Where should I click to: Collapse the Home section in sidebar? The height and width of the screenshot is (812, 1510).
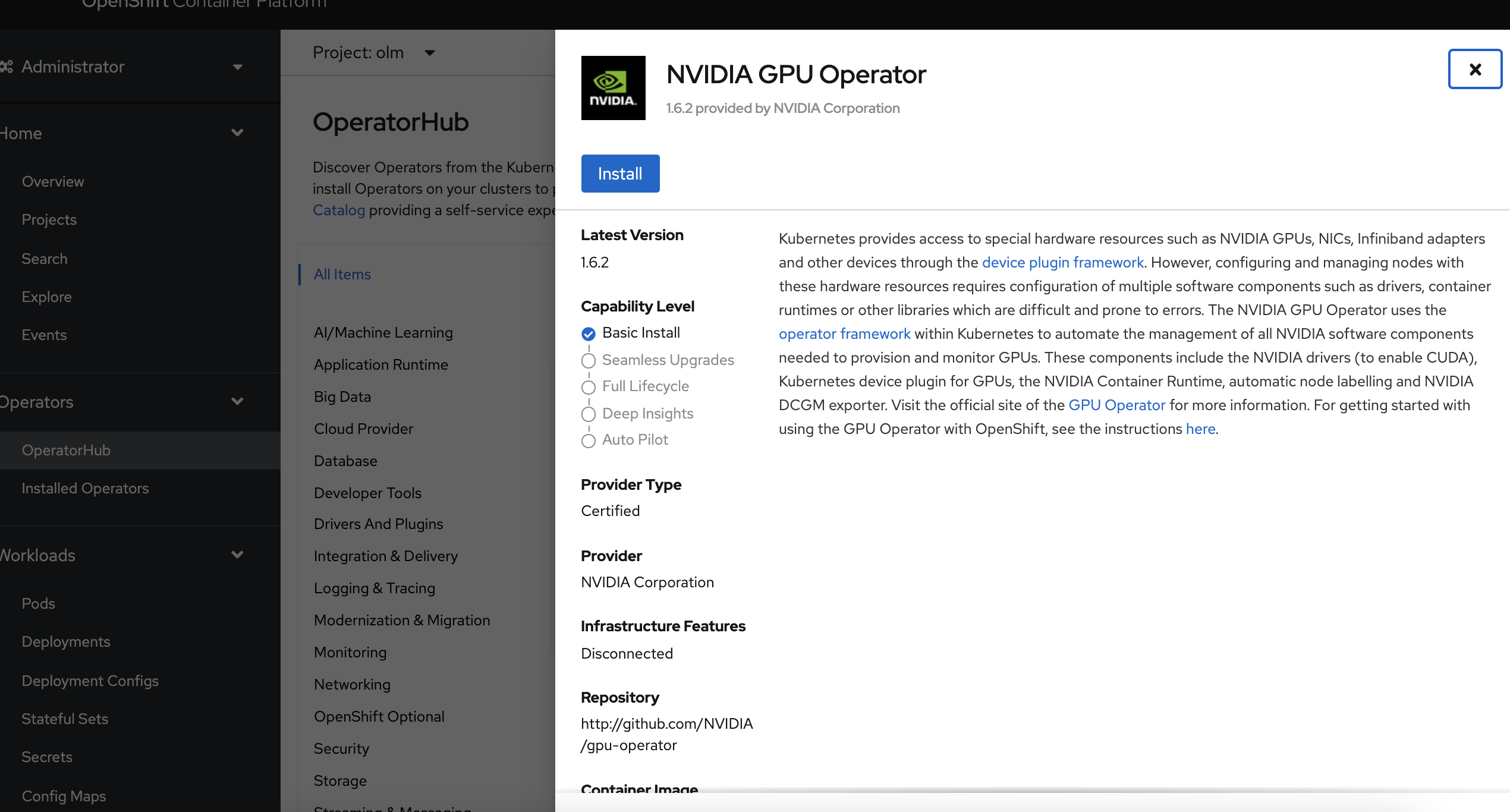pyautogui.click(x=237, y=133)
